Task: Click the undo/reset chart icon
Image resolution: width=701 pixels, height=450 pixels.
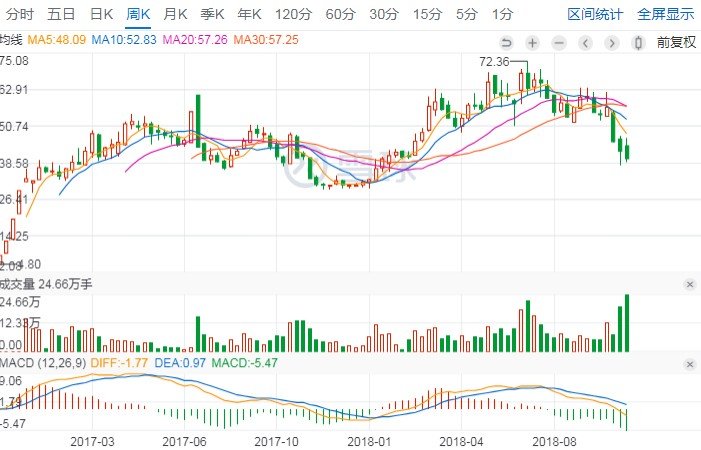Action: pyautogui.click(x=506, y=43)
